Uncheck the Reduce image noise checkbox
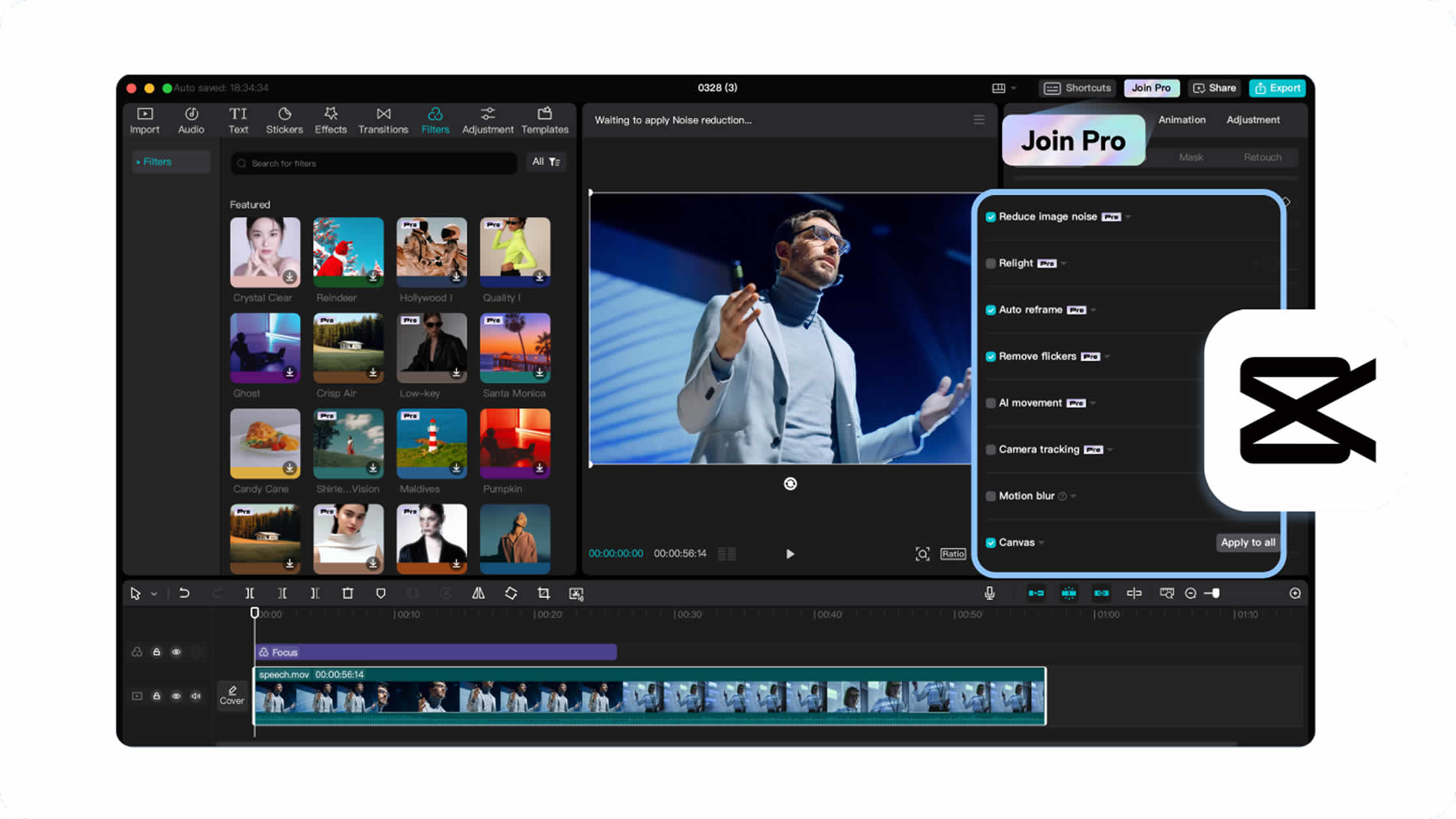This screenshot has width=1456, height=819. pyautogui.click(x=991, y=217)
